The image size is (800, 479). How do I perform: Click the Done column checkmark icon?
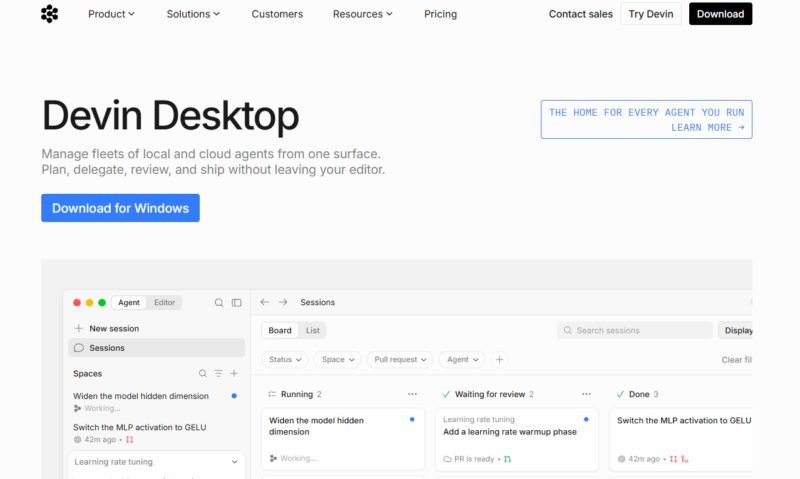tap(620, 394)
